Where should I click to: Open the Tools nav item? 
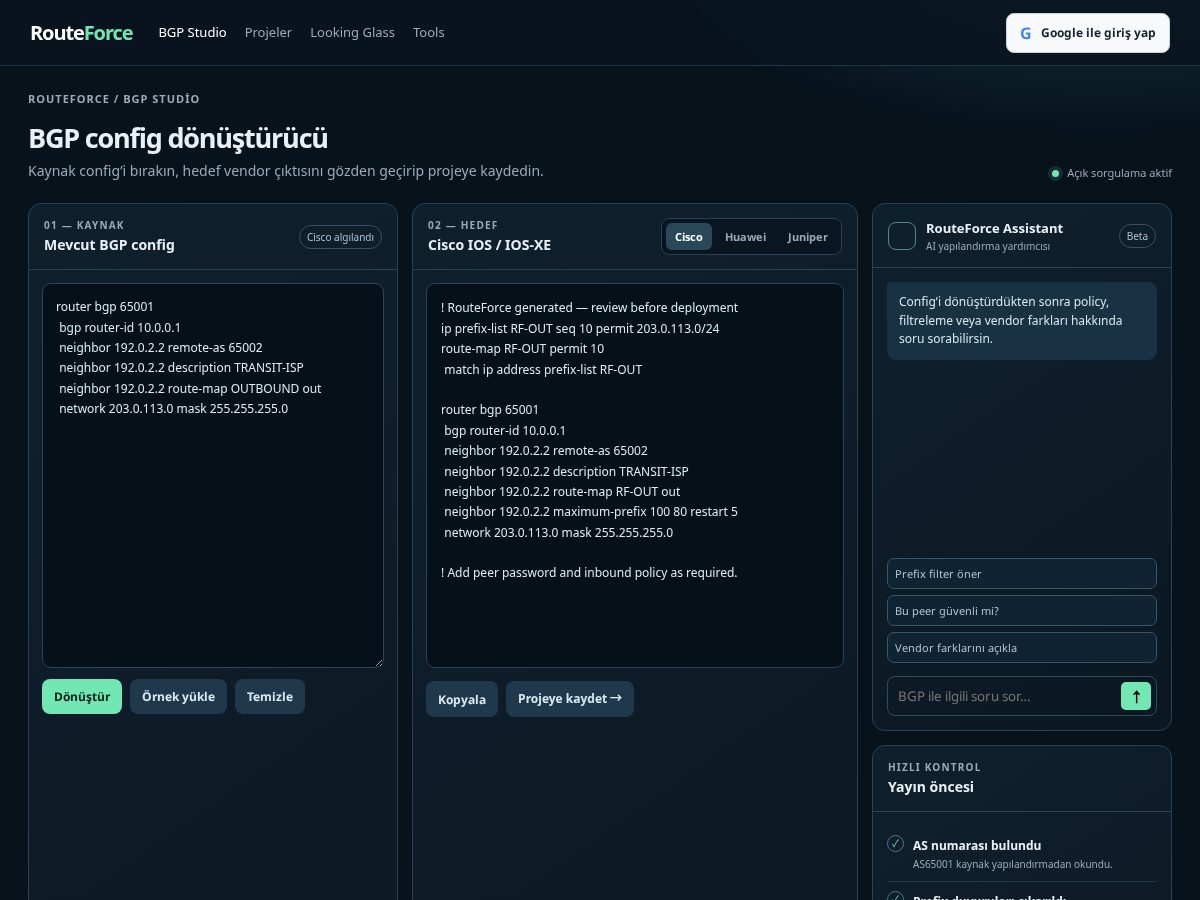point(429,33)
